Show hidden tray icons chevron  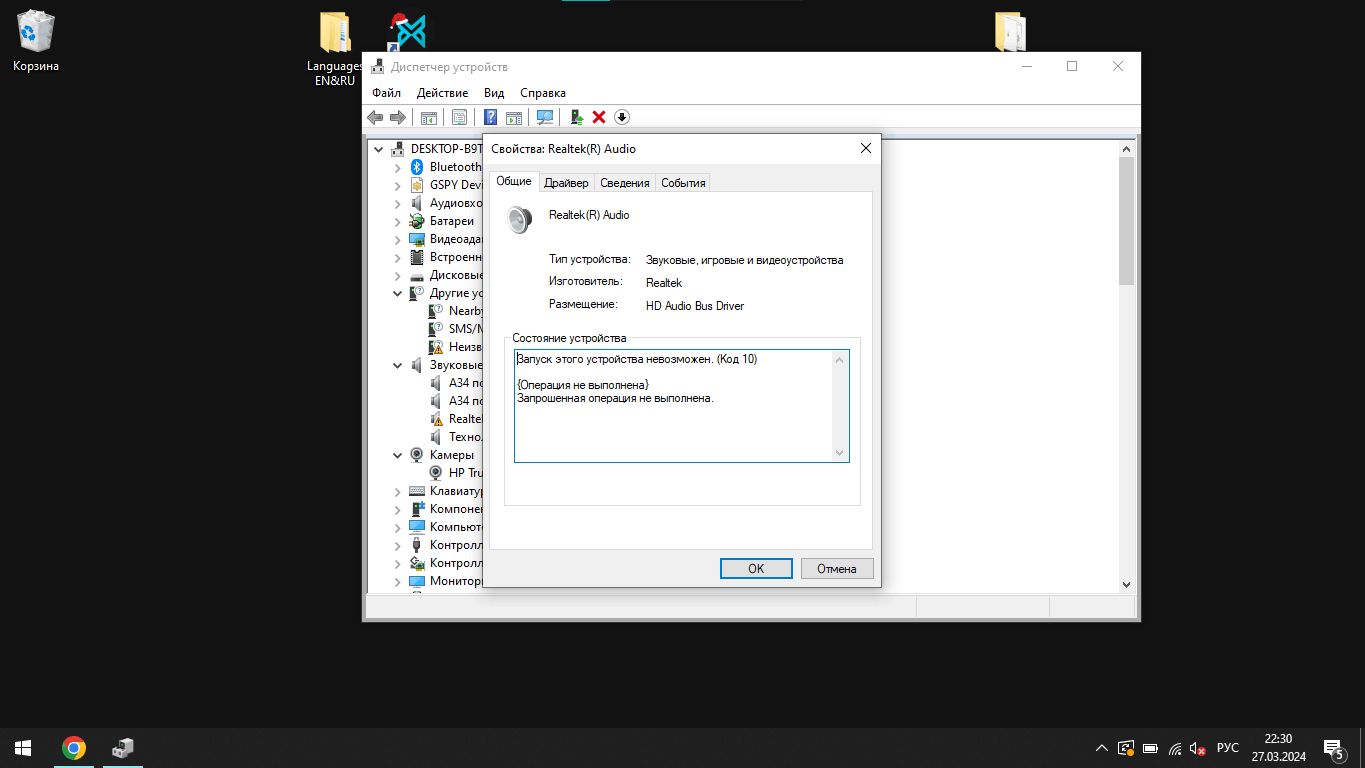point(1102,748)
